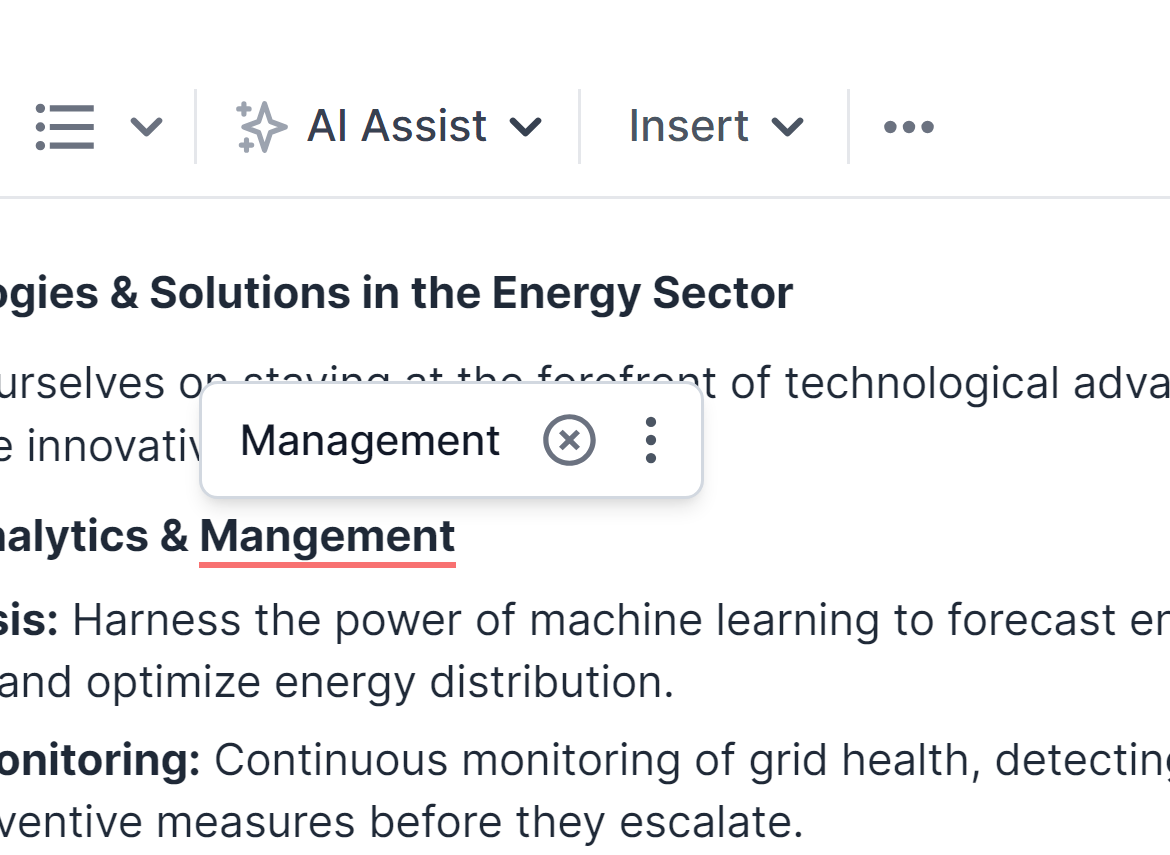The height and width of the screenshot is (855, 1170).
Task: Open spelling popup vertical dots menu
Action: coord(651,441)
